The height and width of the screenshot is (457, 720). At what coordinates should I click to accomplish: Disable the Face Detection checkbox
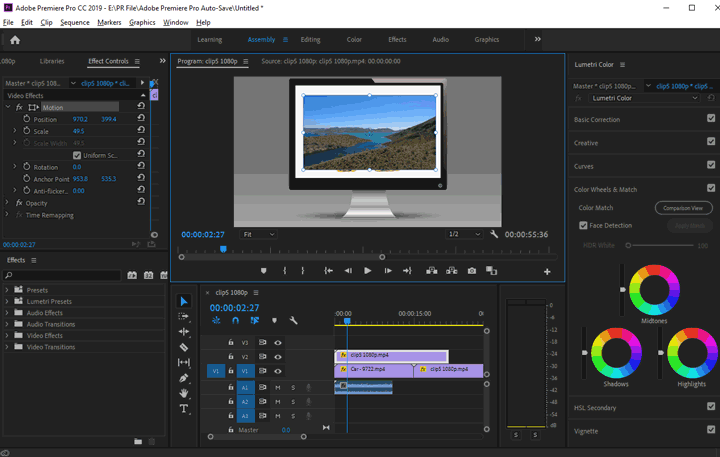pyautogui.click(x=584, y=225)
